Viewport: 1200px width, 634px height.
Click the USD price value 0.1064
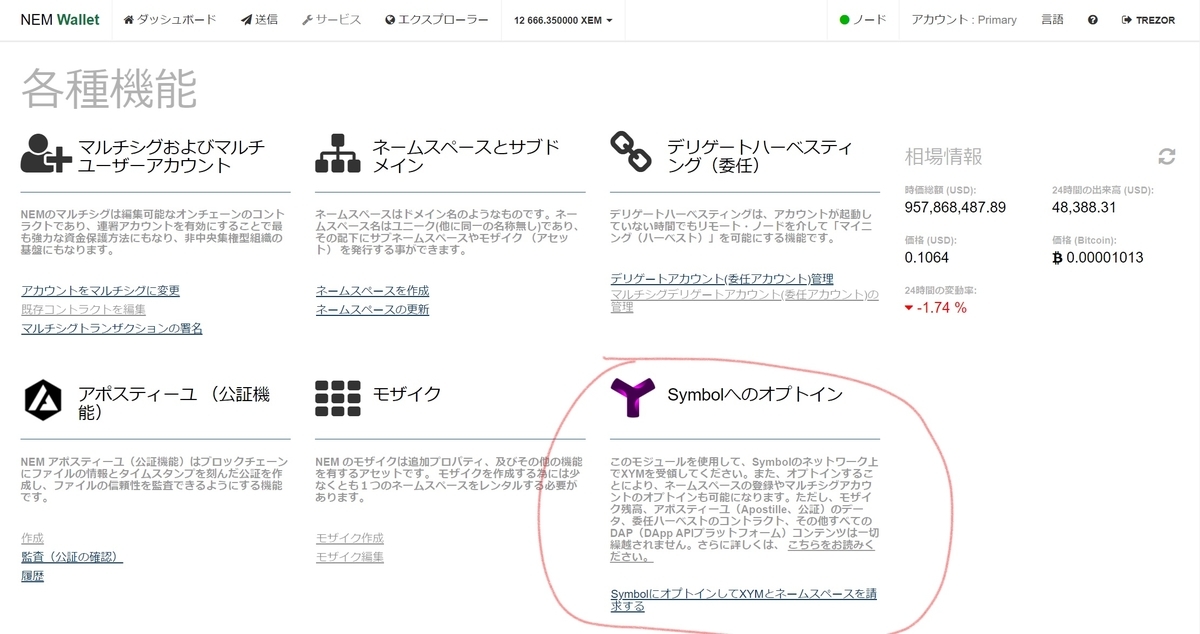[925, 257]
